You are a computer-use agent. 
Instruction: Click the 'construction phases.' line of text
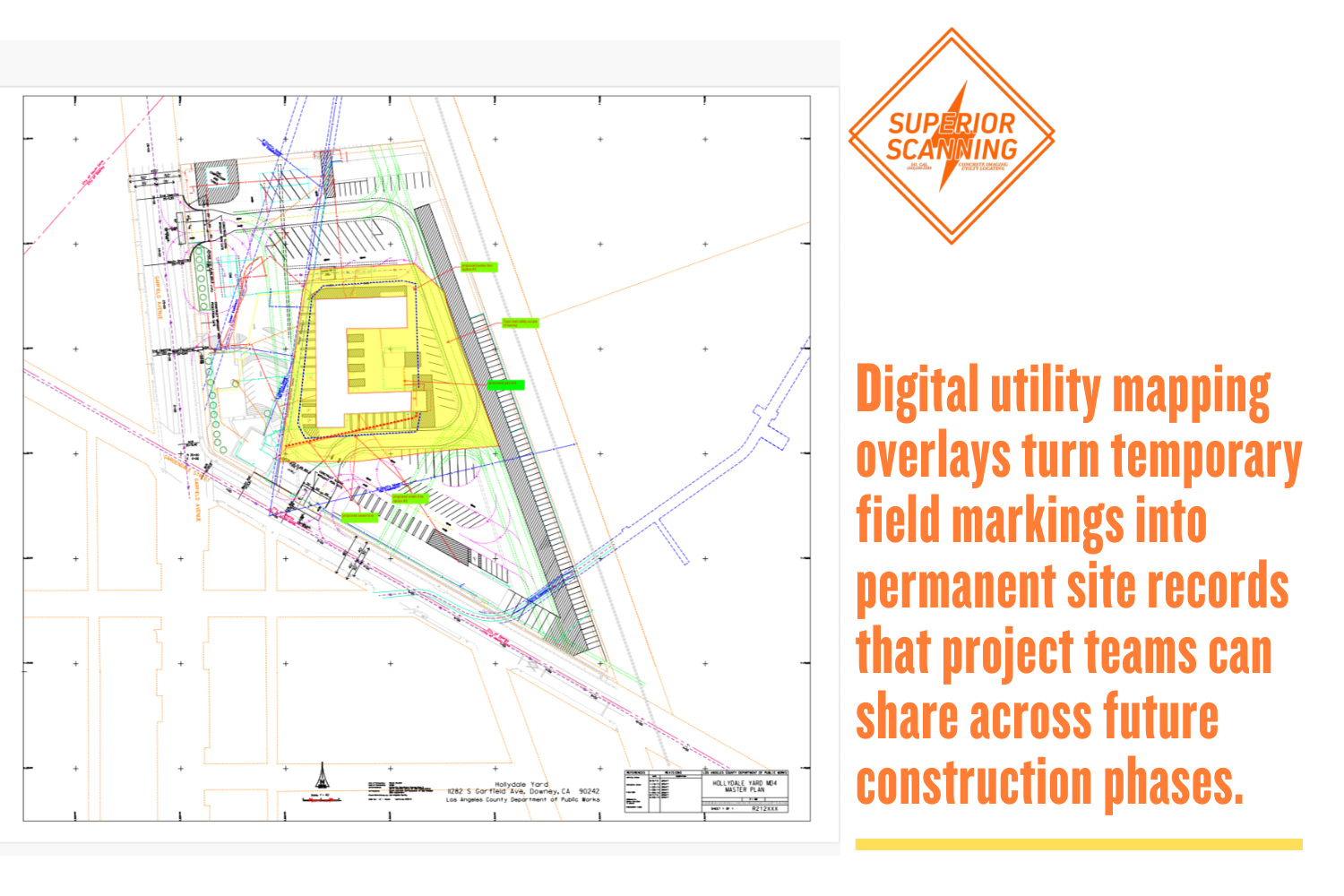(x=1050, y=782)
